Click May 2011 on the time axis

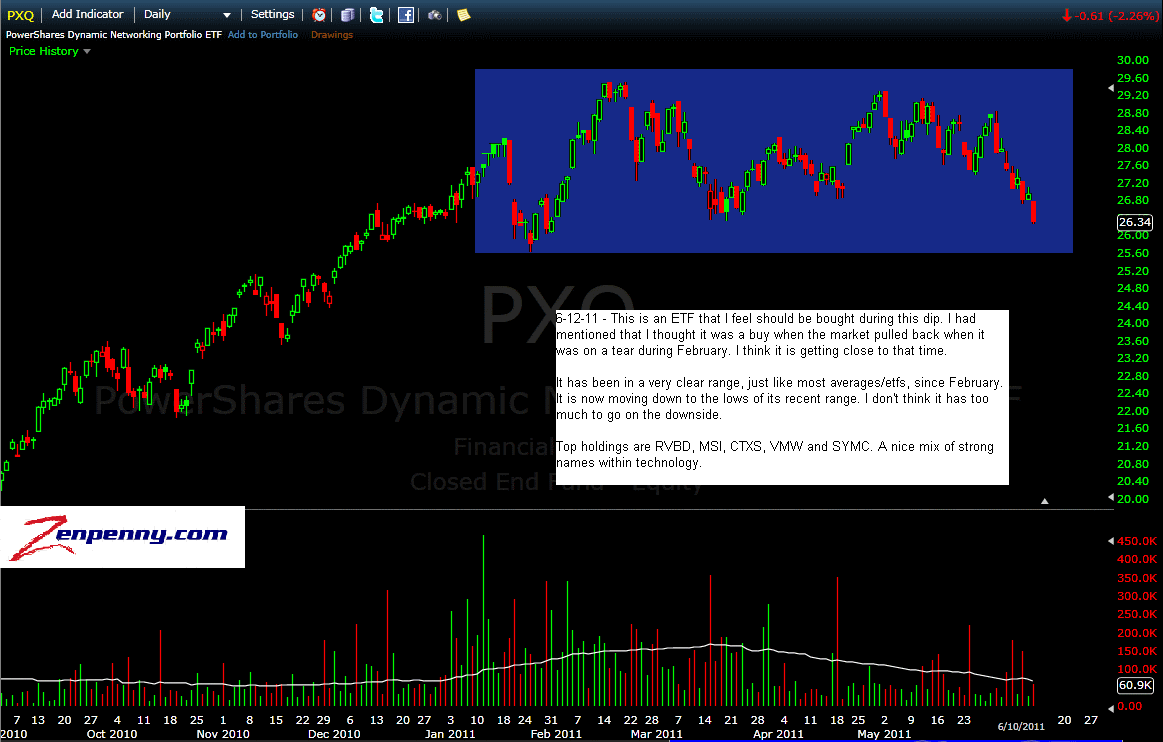point(883,734)
